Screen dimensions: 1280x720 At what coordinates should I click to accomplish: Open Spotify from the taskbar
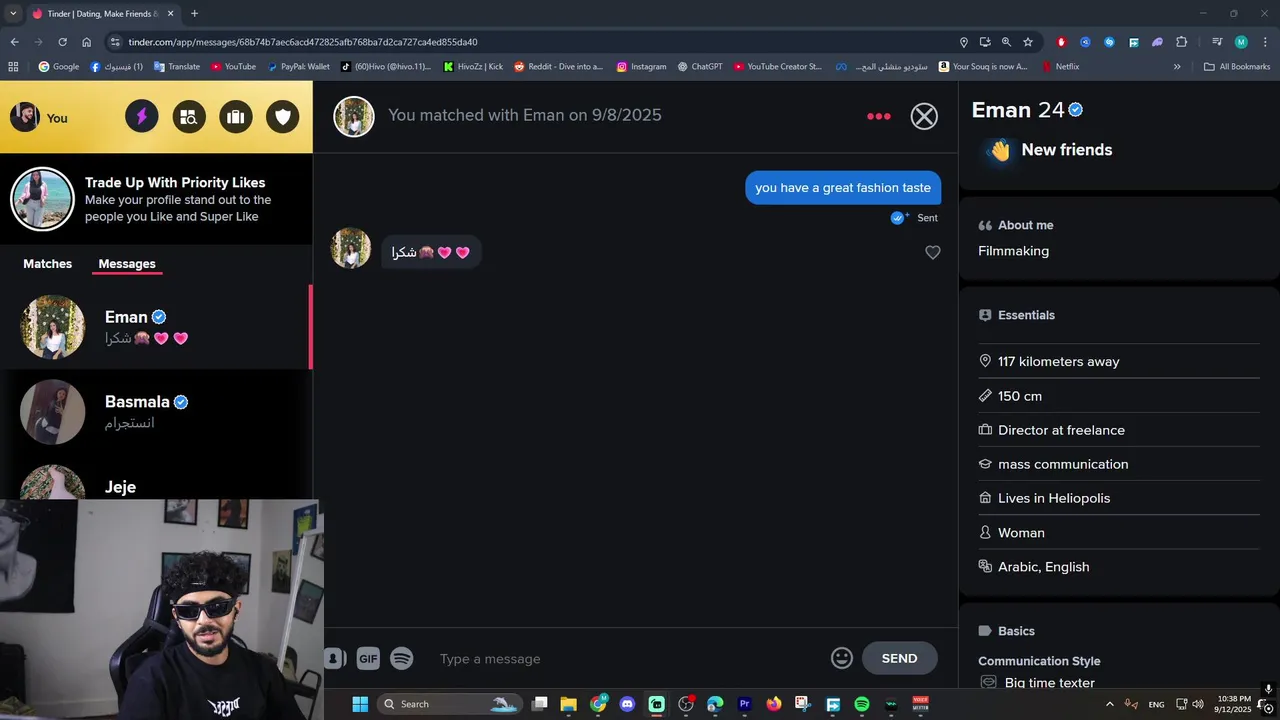[862, 704]
